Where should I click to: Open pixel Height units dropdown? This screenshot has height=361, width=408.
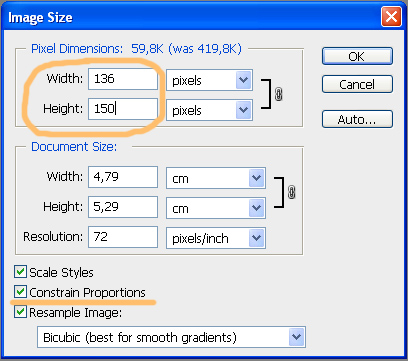click(x=209, y=110)
